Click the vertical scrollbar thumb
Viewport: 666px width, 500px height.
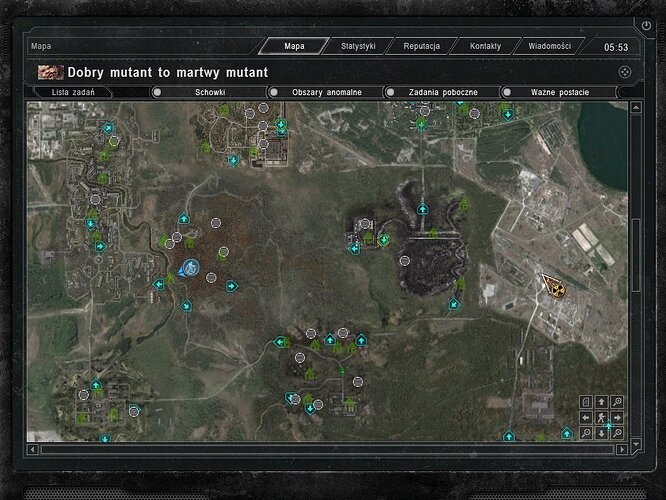[636, 255]
